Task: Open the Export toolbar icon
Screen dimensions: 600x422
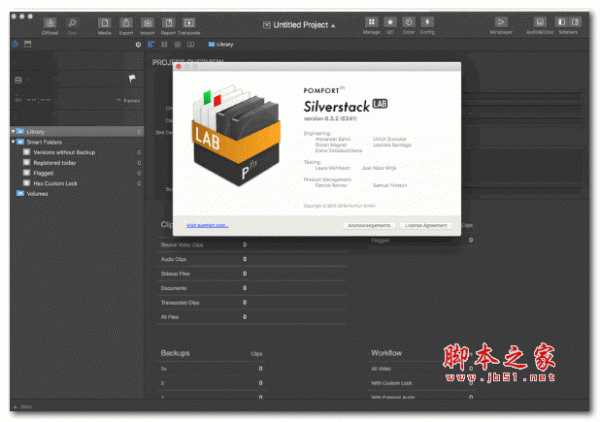Action: click(126, 23)
